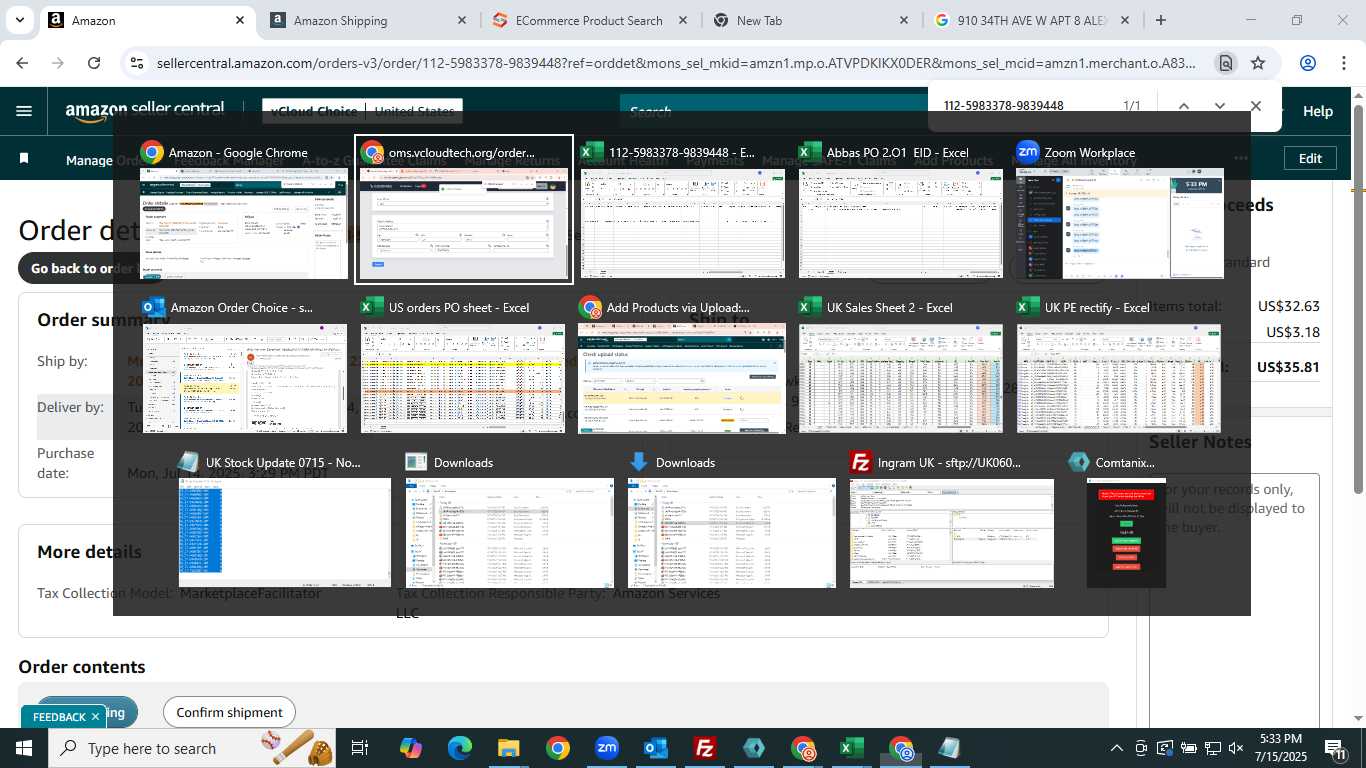Open Seller Central hamburger menu
The image size is (1366, 768).
pos(24,111)
